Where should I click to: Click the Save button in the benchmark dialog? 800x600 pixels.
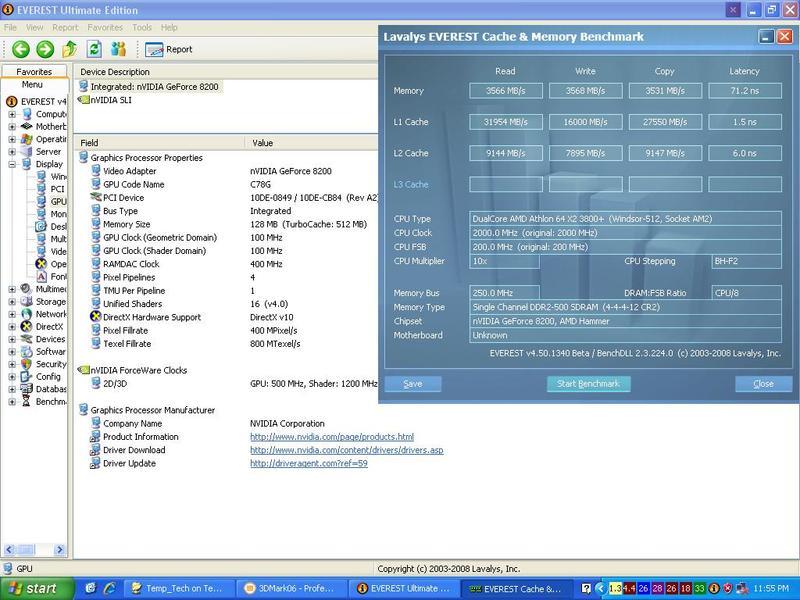pos(413,384)
